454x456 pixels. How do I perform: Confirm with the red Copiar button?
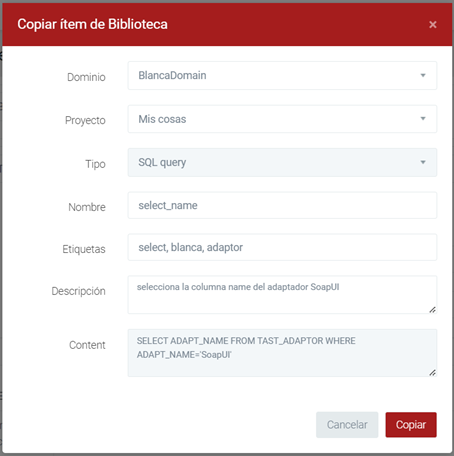tap(411, 425)
